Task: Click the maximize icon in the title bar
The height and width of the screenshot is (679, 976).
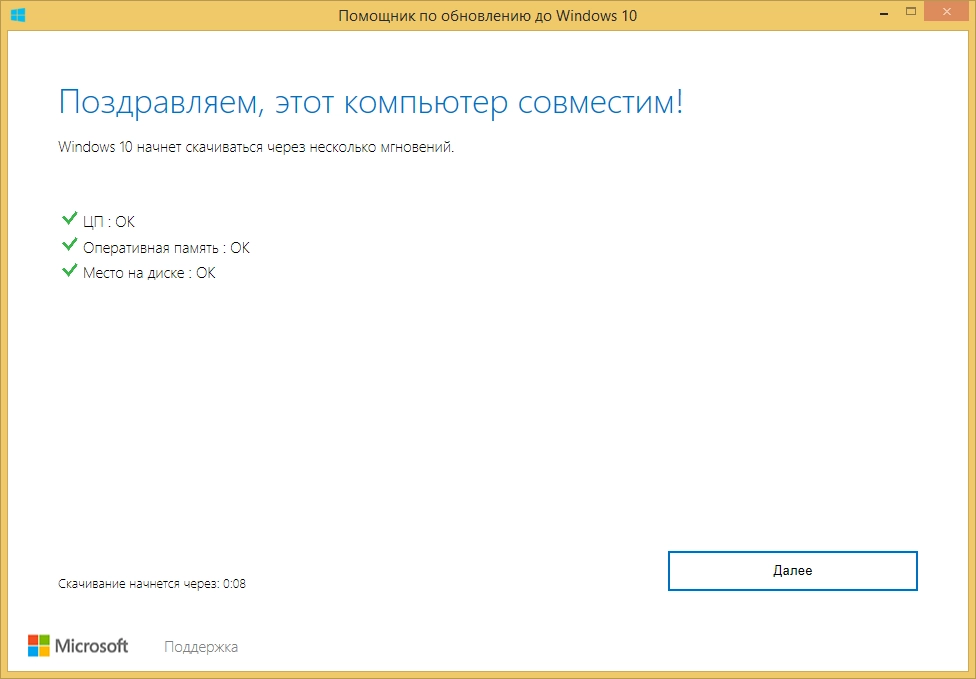Action: click(911, 10)
